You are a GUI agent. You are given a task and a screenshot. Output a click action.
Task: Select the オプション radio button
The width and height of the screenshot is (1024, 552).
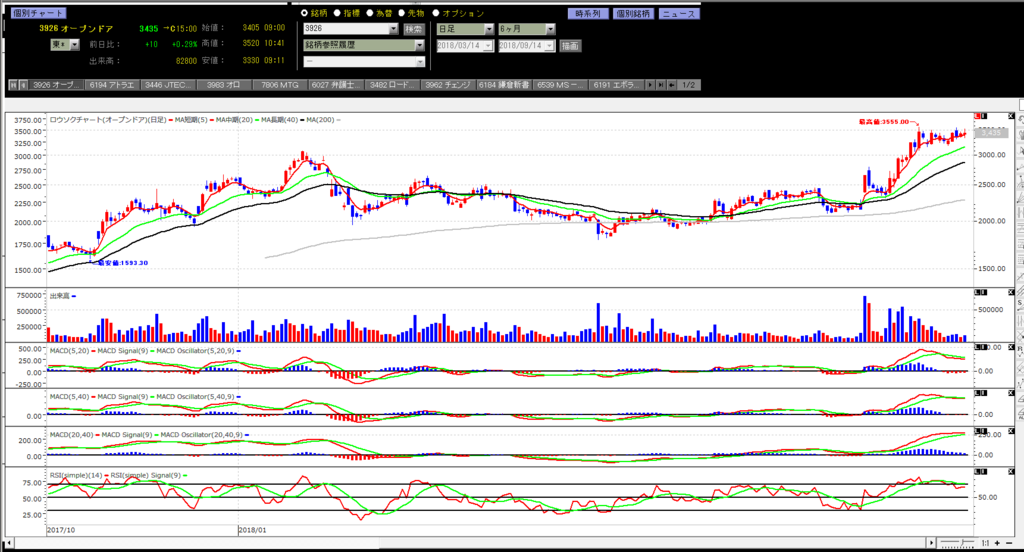436,13
